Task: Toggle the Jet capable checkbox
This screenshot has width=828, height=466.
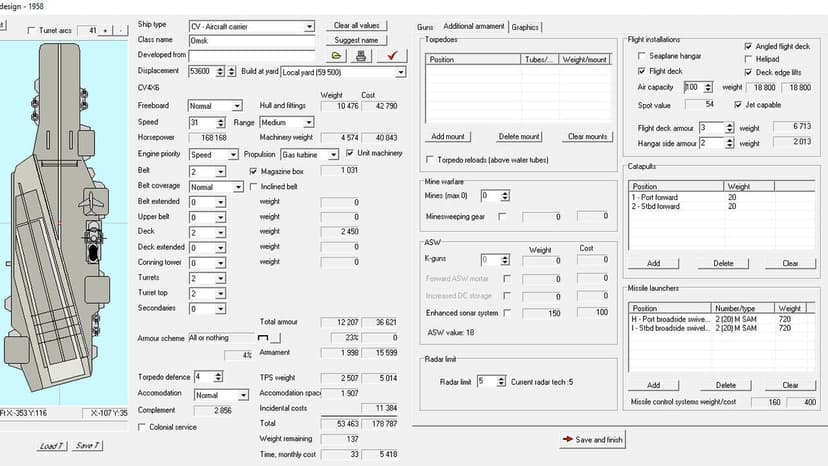Action: pos(738,105)
